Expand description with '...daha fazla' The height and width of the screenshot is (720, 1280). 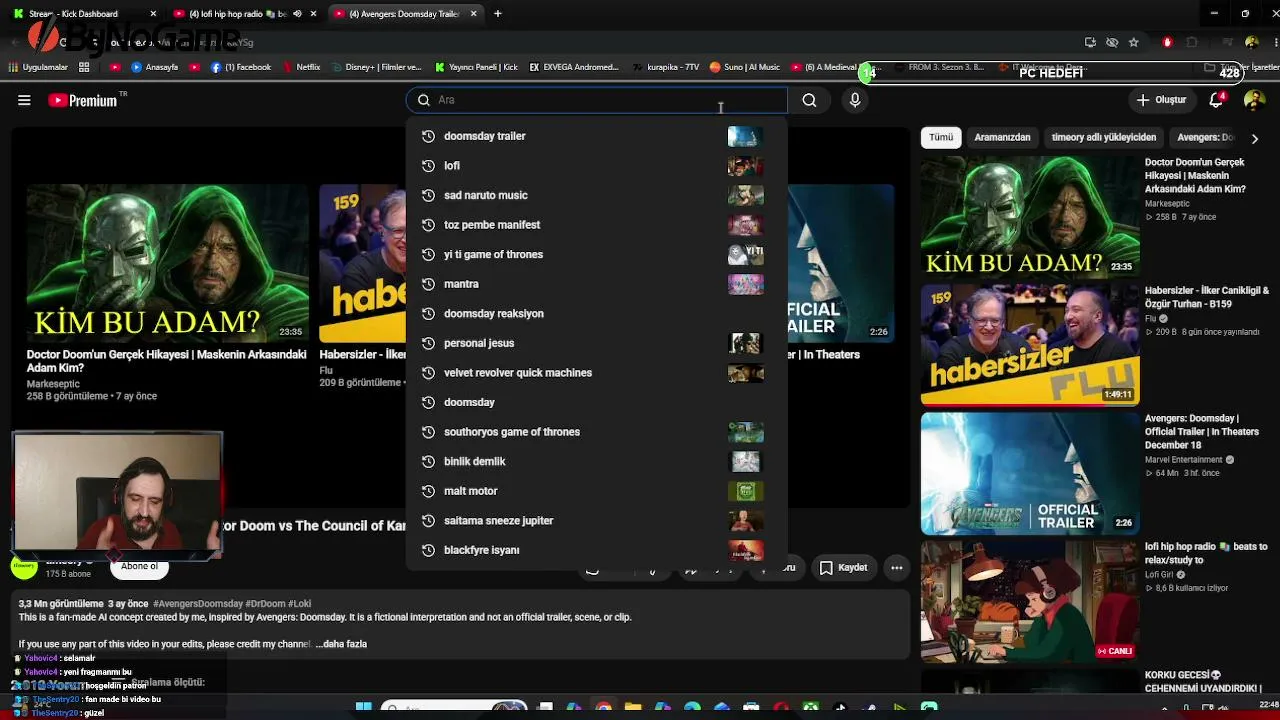pos(341,644)
